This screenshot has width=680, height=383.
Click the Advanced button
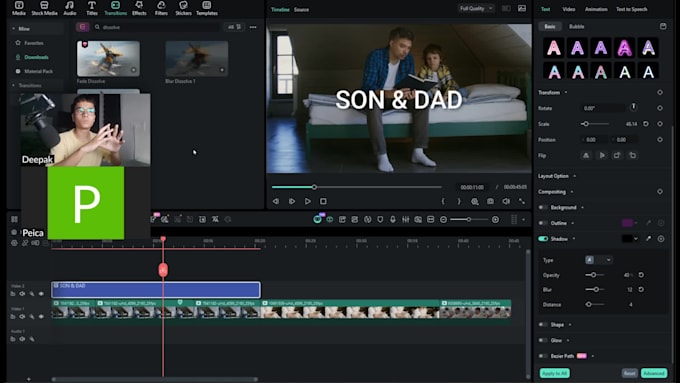[x=654, y=373]
